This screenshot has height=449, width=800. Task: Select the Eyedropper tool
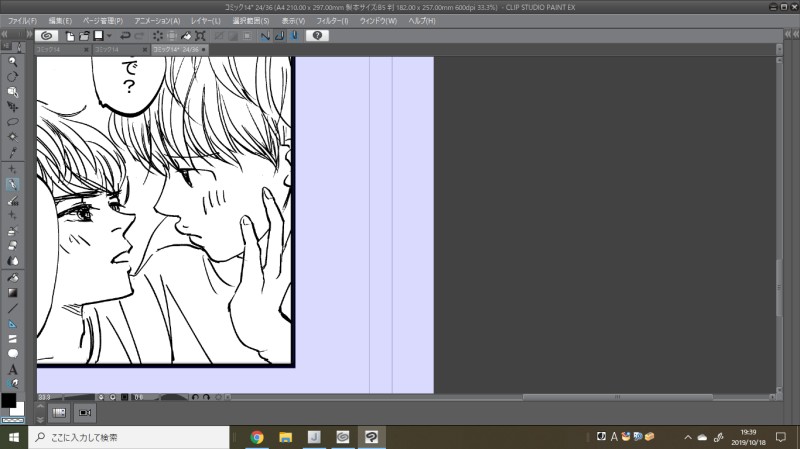pyautogui.click(x=13, y=152)
